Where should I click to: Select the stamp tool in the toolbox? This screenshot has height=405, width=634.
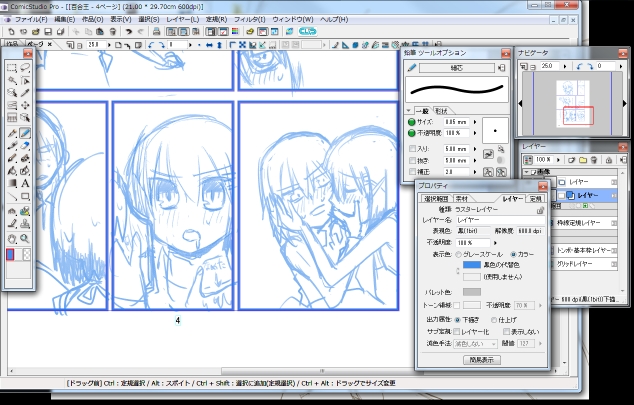click(x=25, y=223)
